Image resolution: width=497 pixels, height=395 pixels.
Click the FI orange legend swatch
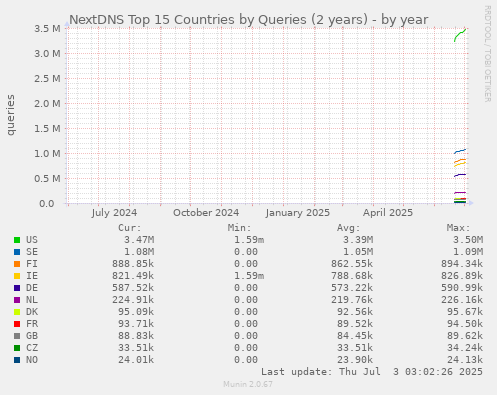click(x=17, y=264)
